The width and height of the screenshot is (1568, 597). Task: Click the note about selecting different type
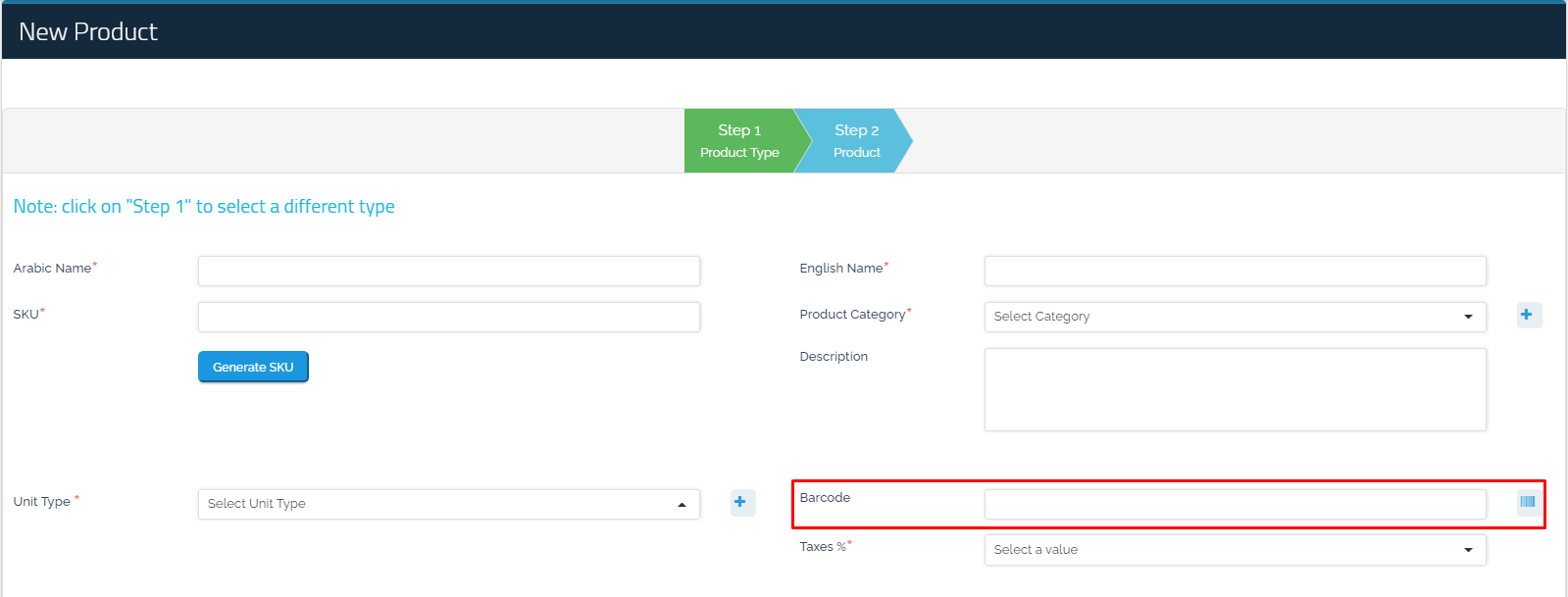[204, 207]
